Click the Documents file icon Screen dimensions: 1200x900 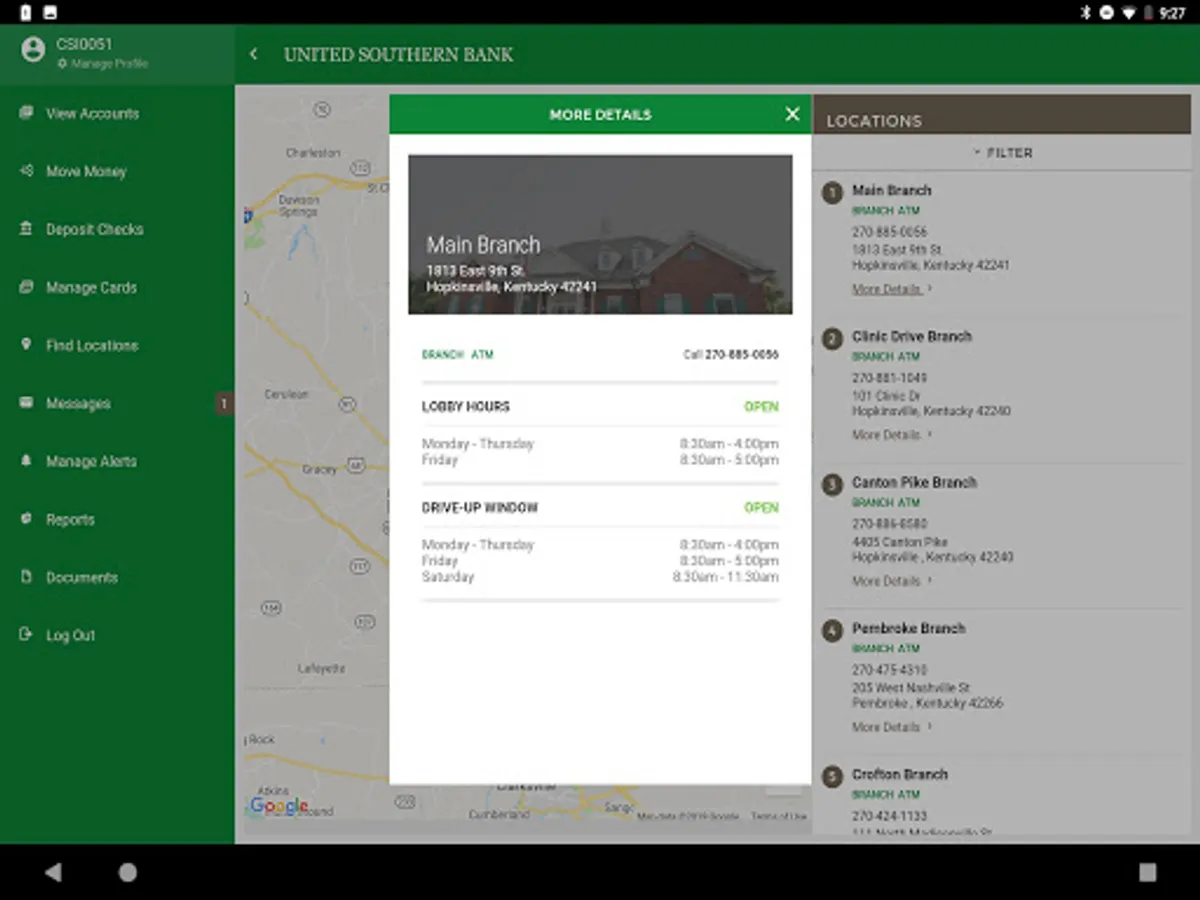coord(26,577)
